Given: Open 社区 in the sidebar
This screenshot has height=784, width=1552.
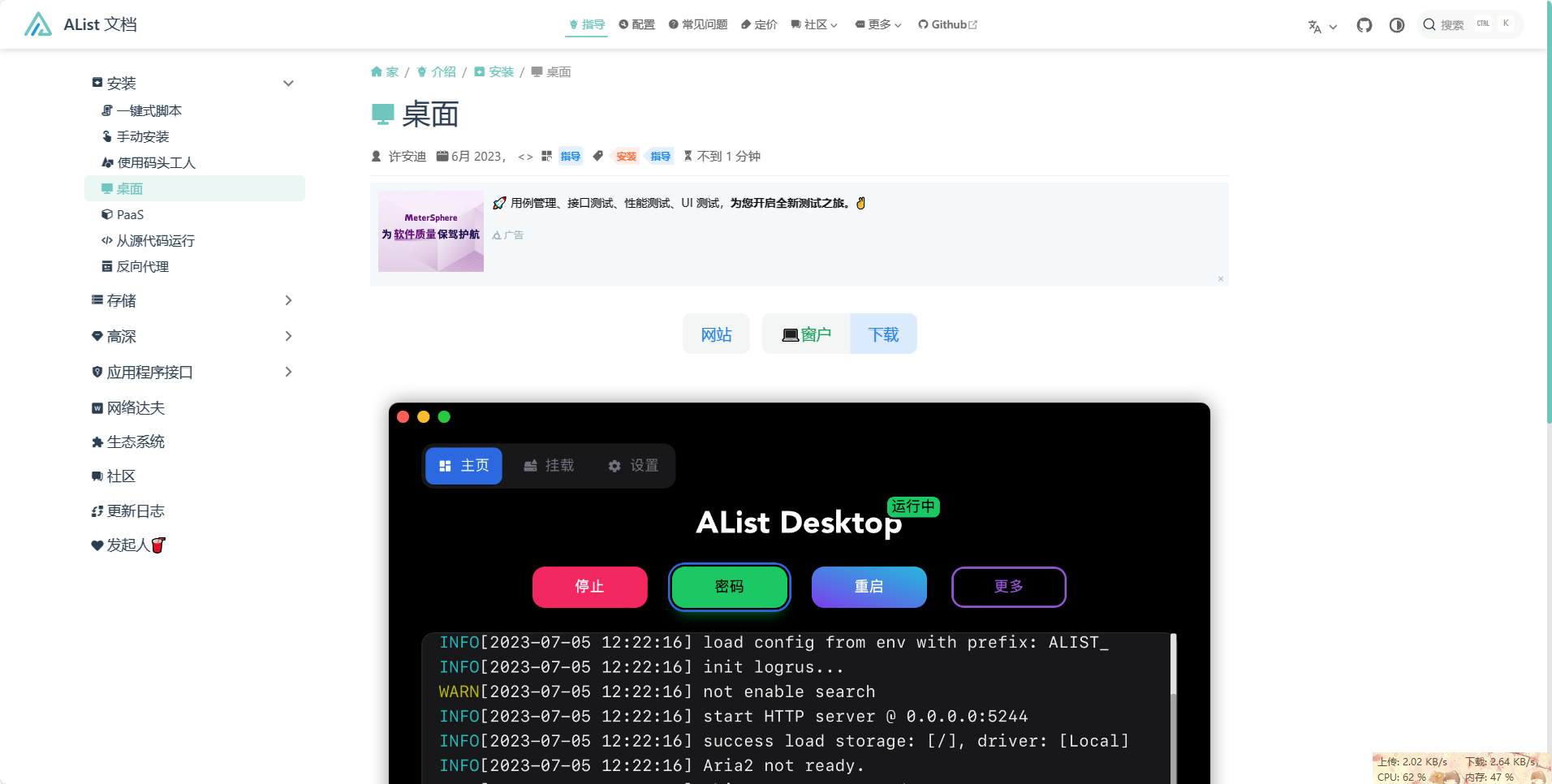Looking at the screenshot, I should pyautogui.click(x=114, y=476).
